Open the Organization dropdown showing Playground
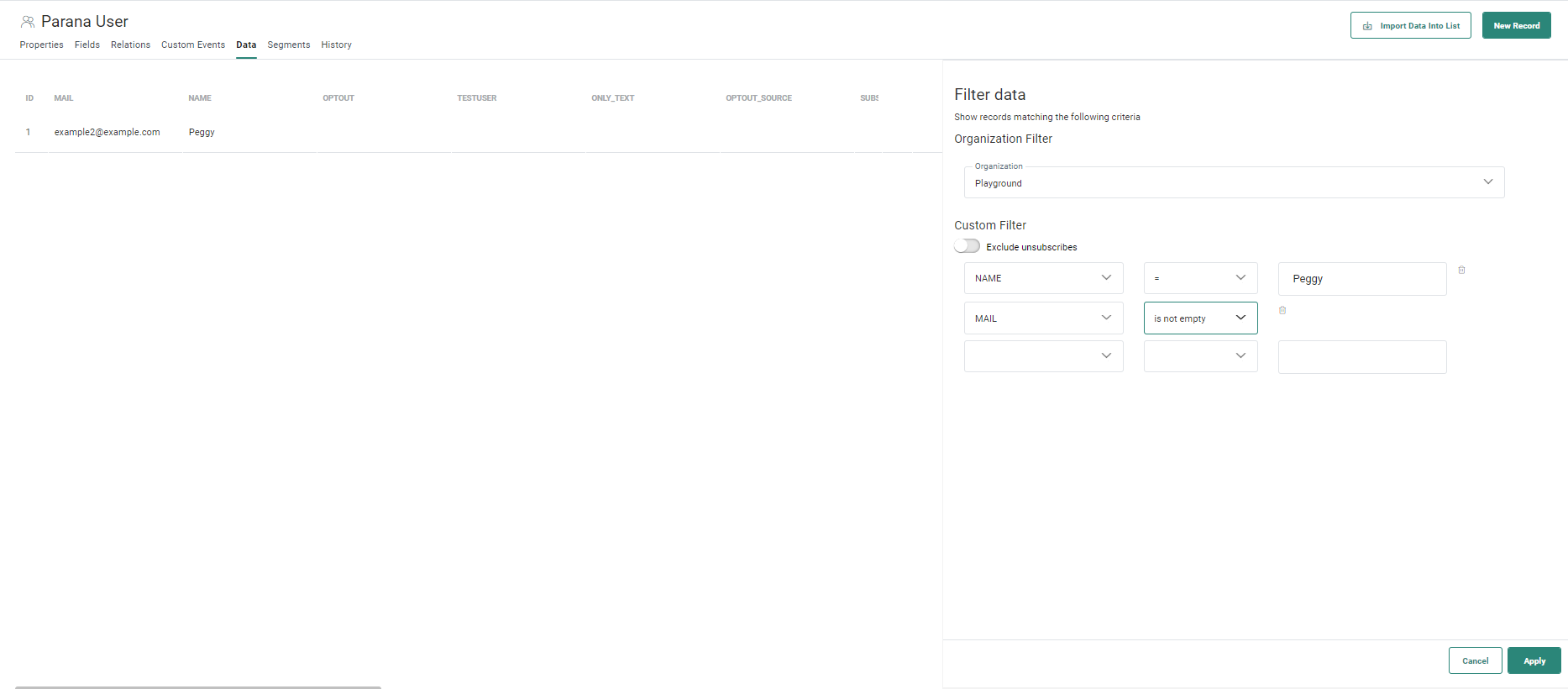Image resolution: width=1568 pixels, height=689 pixels. pos(1234,182)
